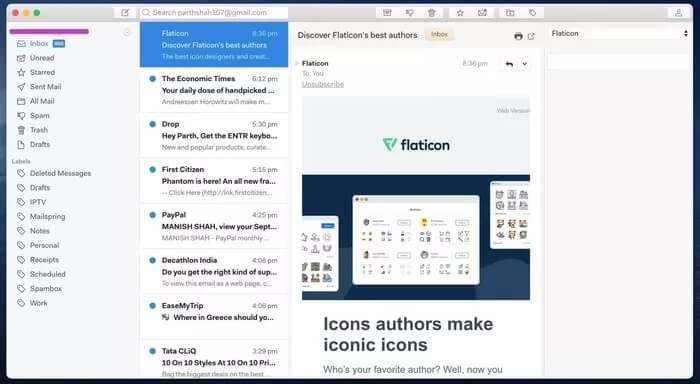Click the mark as unread envelope icon
This screenshot has height=384, width=700.
pos(482,13)
